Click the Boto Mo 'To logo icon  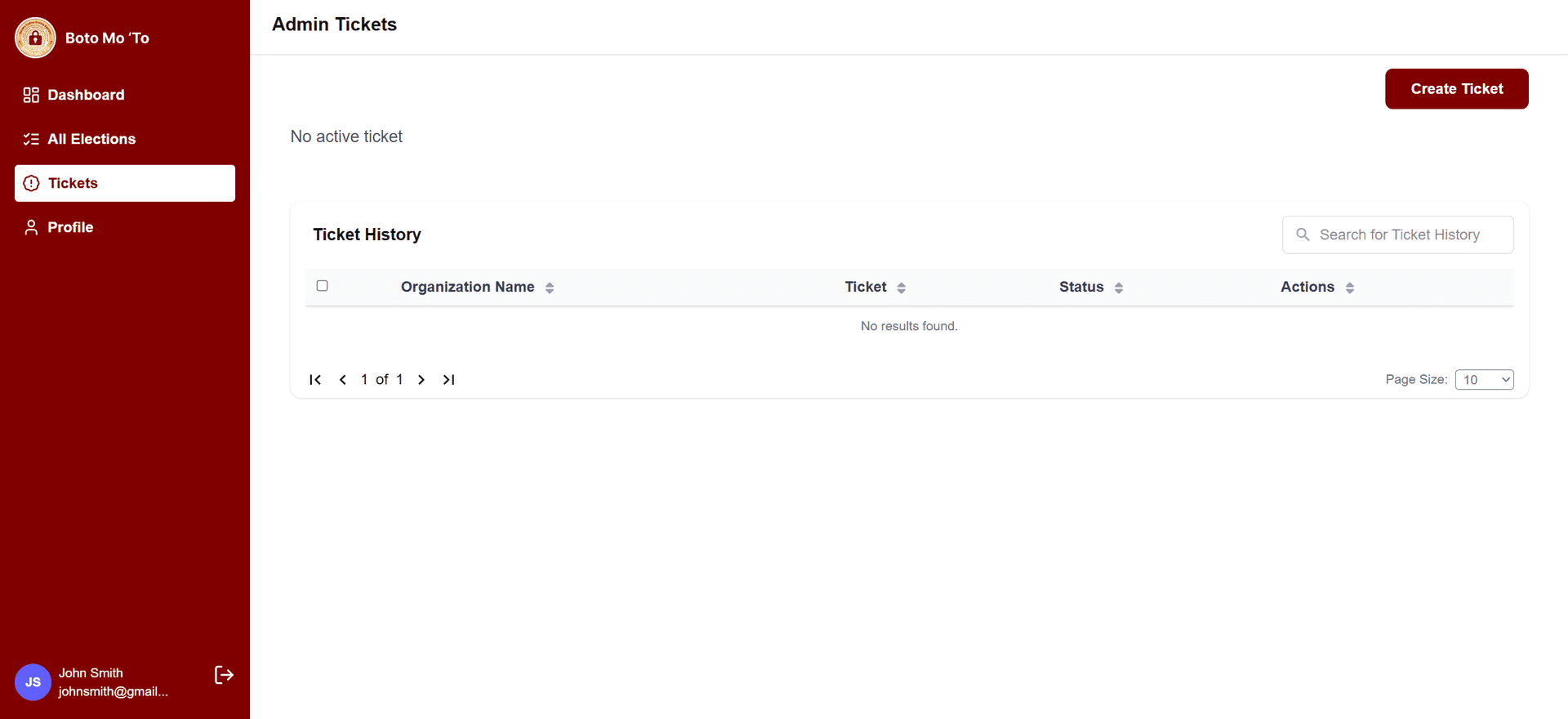tap(35, 38)
